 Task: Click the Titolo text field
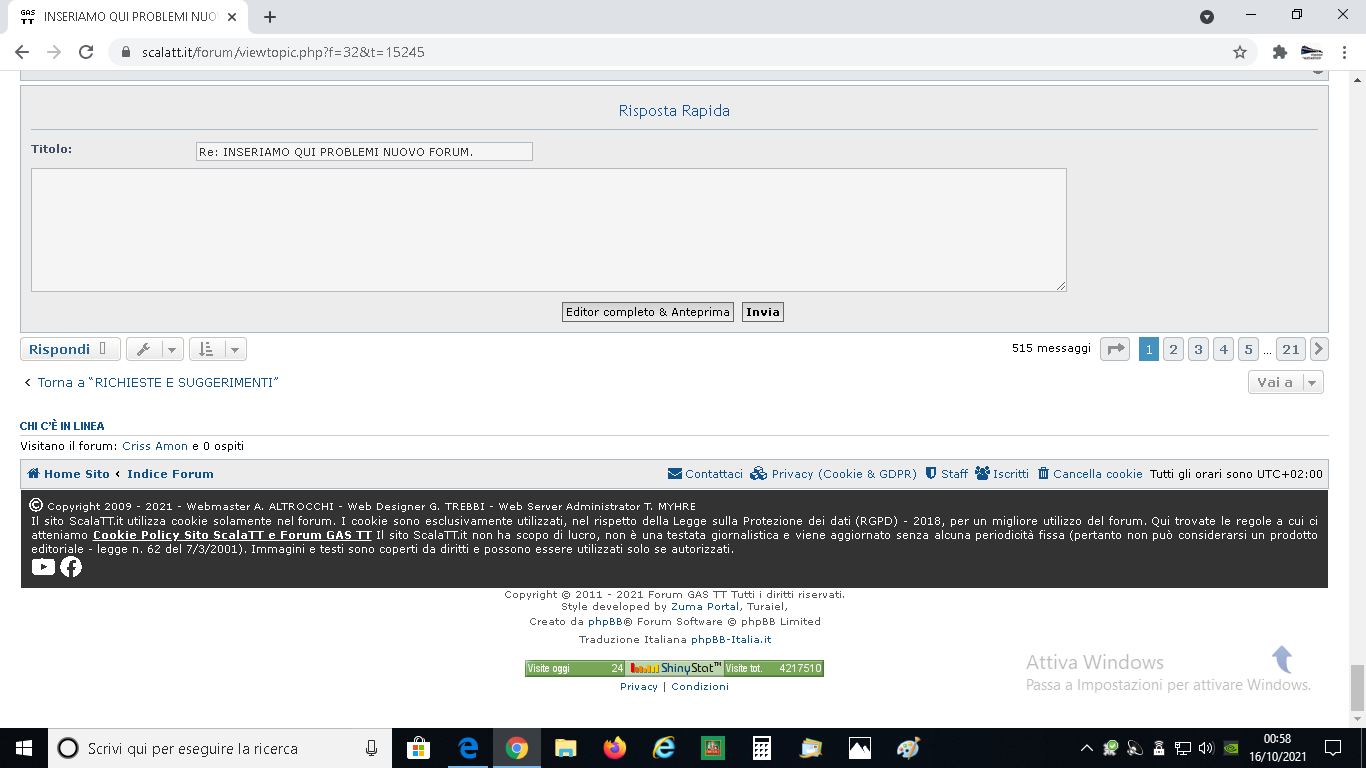[364, 151]
